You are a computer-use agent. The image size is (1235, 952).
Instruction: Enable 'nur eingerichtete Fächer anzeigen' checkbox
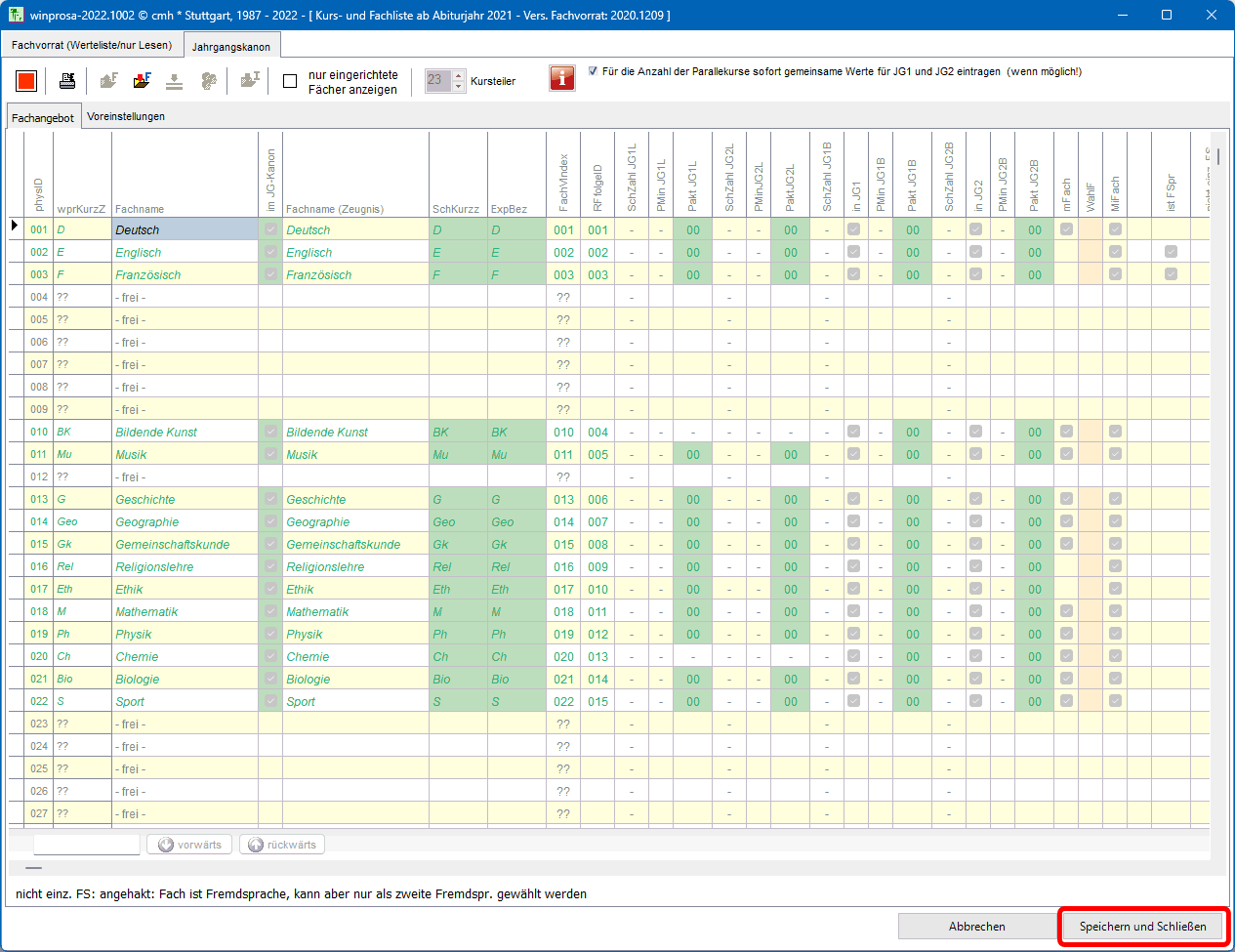pos(290,81)
